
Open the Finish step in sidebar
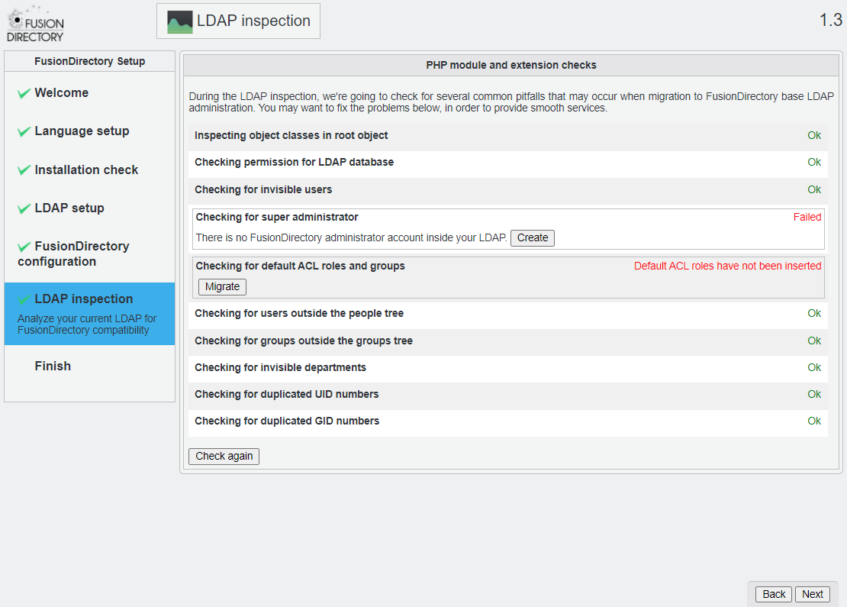click(52, 366)
